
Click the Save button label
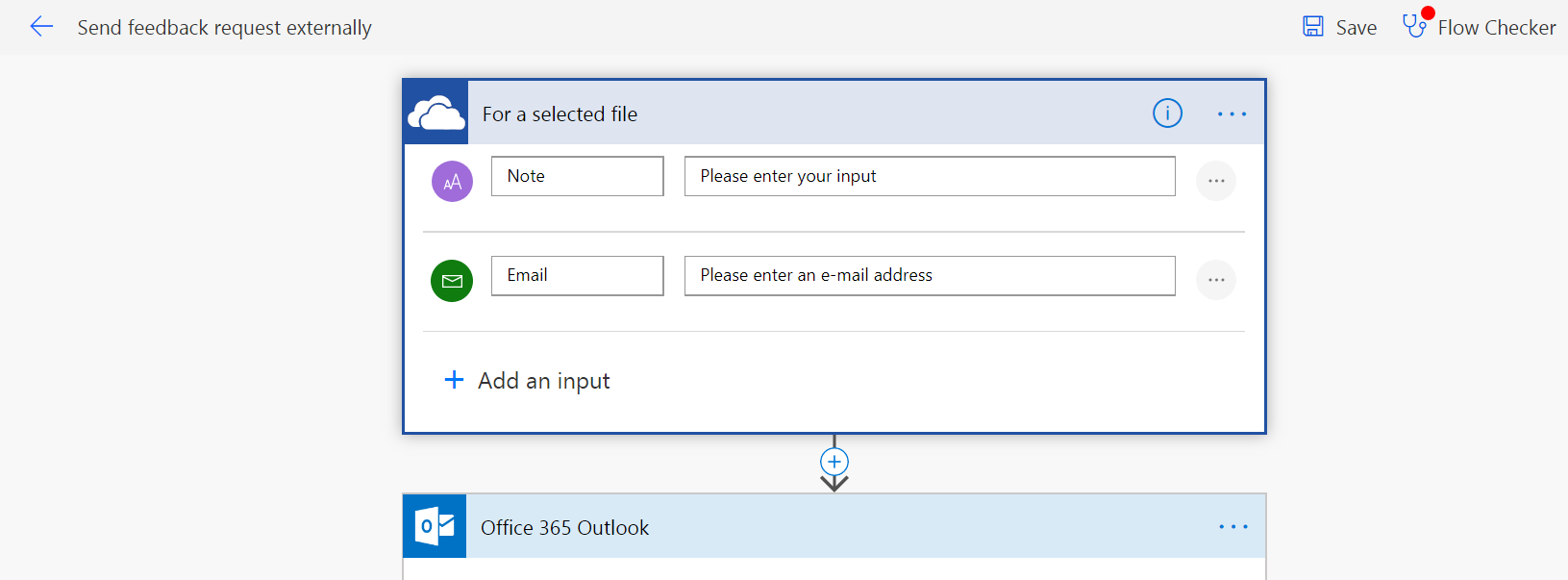pyautogui.click(x=1356, y=28)
